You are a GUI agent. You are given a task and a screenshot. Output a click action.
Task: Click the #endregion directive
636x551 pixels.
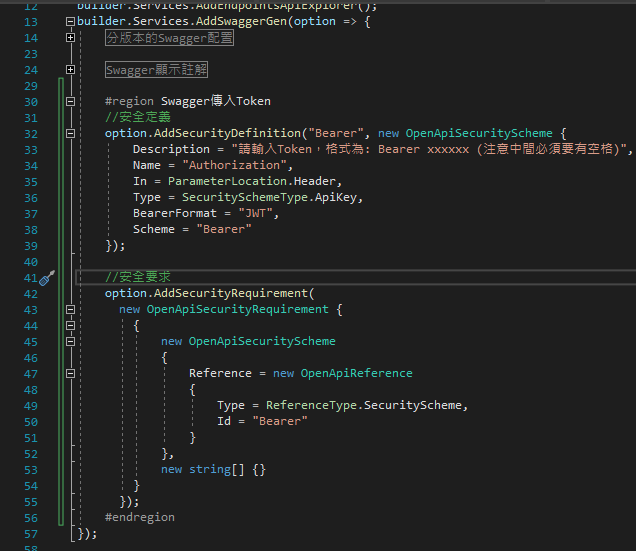tap(139, 517)
